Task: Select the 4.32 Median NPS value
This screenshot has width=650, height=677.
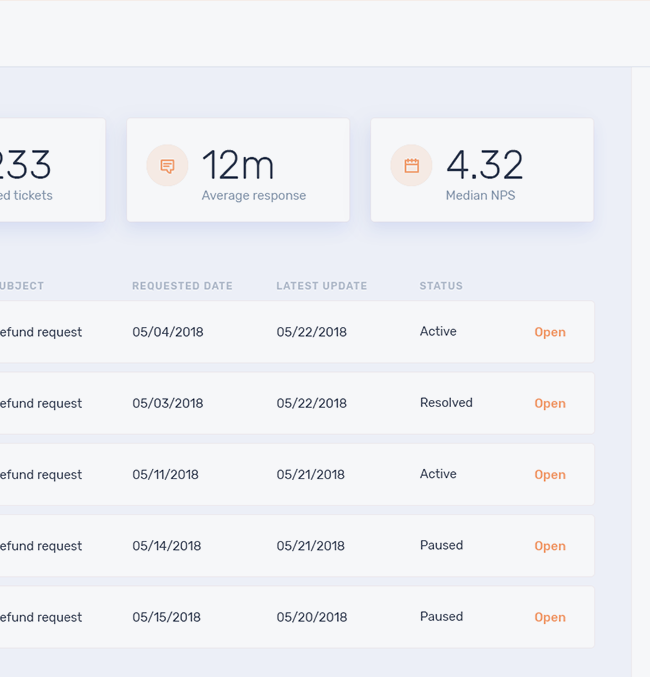Action: click(484, 165)
